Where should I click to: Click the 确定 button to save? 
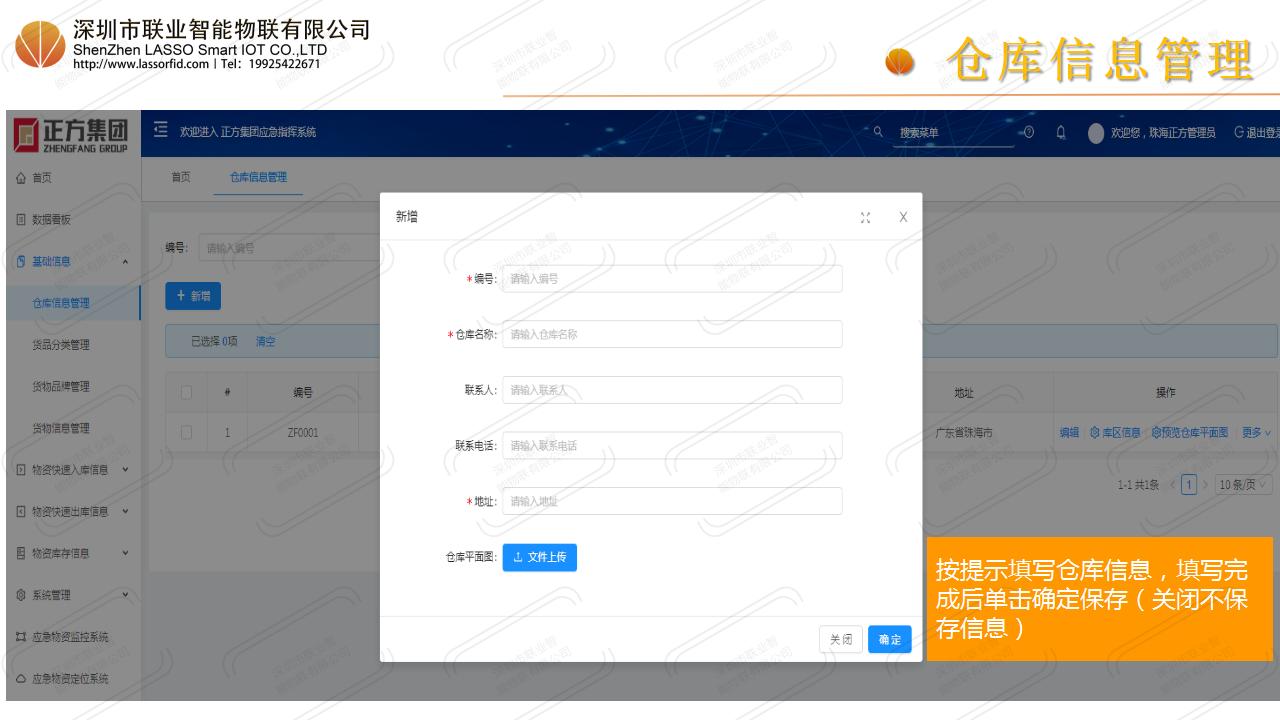tap(889, 640)
